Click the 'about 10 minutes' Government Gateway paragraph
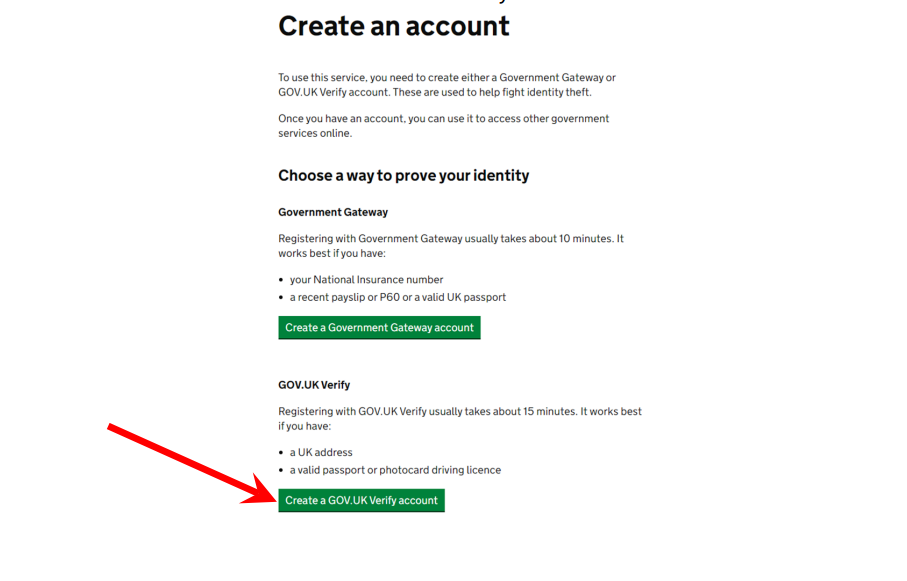Screen dimensions: 907x581 click(450, 246)
